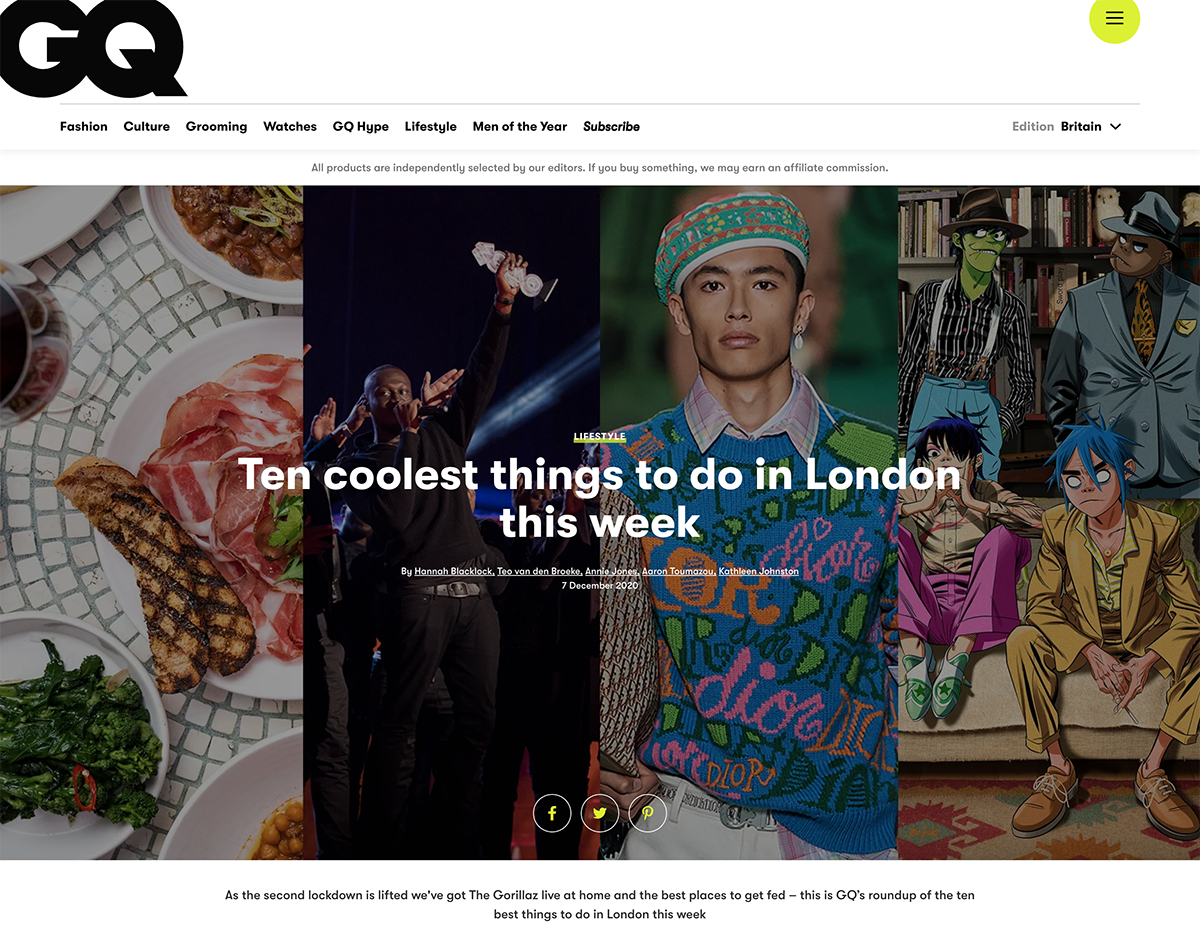View author Annie Jones's profile
Screen dimensions: 1200x947
[610, 571]
